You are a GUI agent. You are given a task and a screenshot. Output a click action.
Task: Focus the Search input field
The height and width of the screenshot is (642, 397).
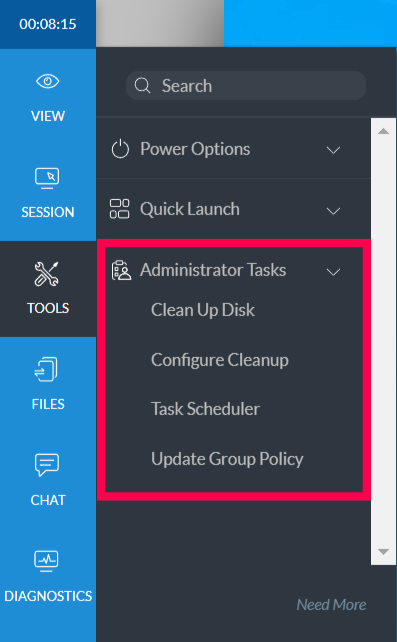(246, 86)
